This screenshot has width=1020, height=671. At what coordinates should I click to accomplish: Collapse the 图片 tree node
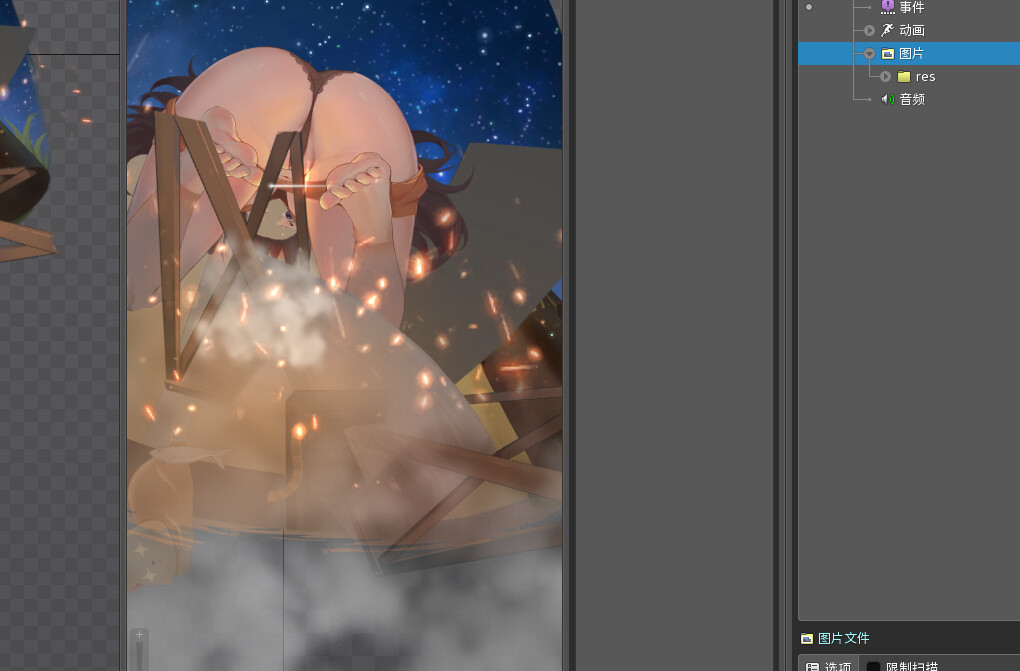coord(869,53)
